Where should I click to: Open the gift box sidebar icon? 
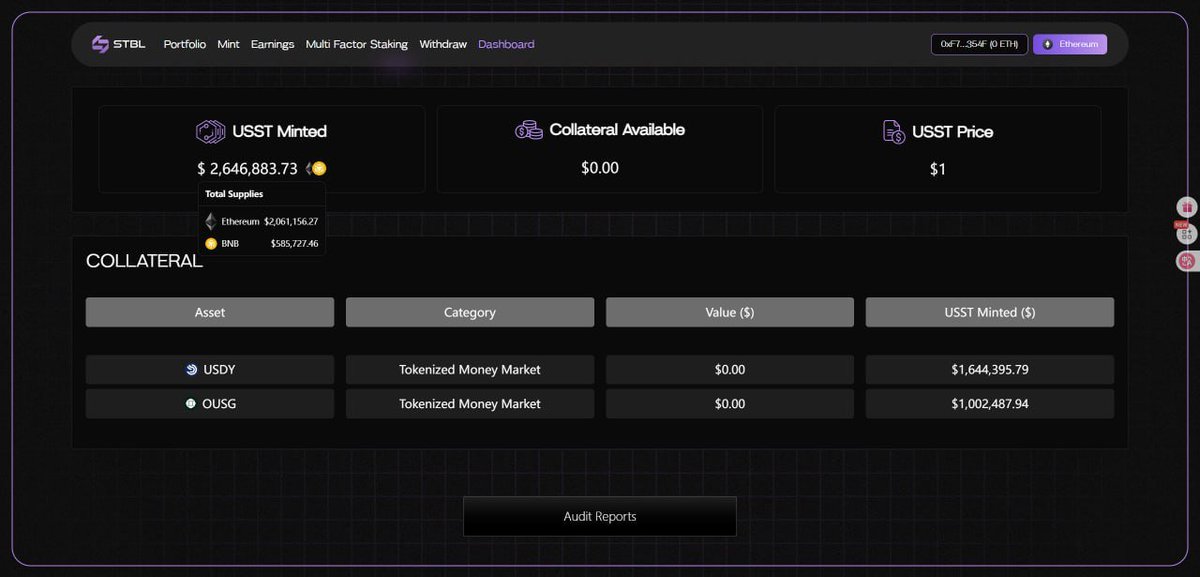coord(1187,207)
